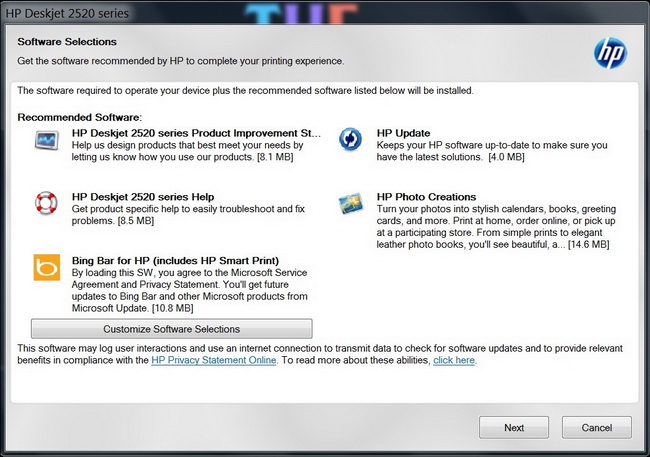Select 'Bing Bar for HP' title
Image resolution: width=650 pixels, height=457 pixels.
pos(175,260)
